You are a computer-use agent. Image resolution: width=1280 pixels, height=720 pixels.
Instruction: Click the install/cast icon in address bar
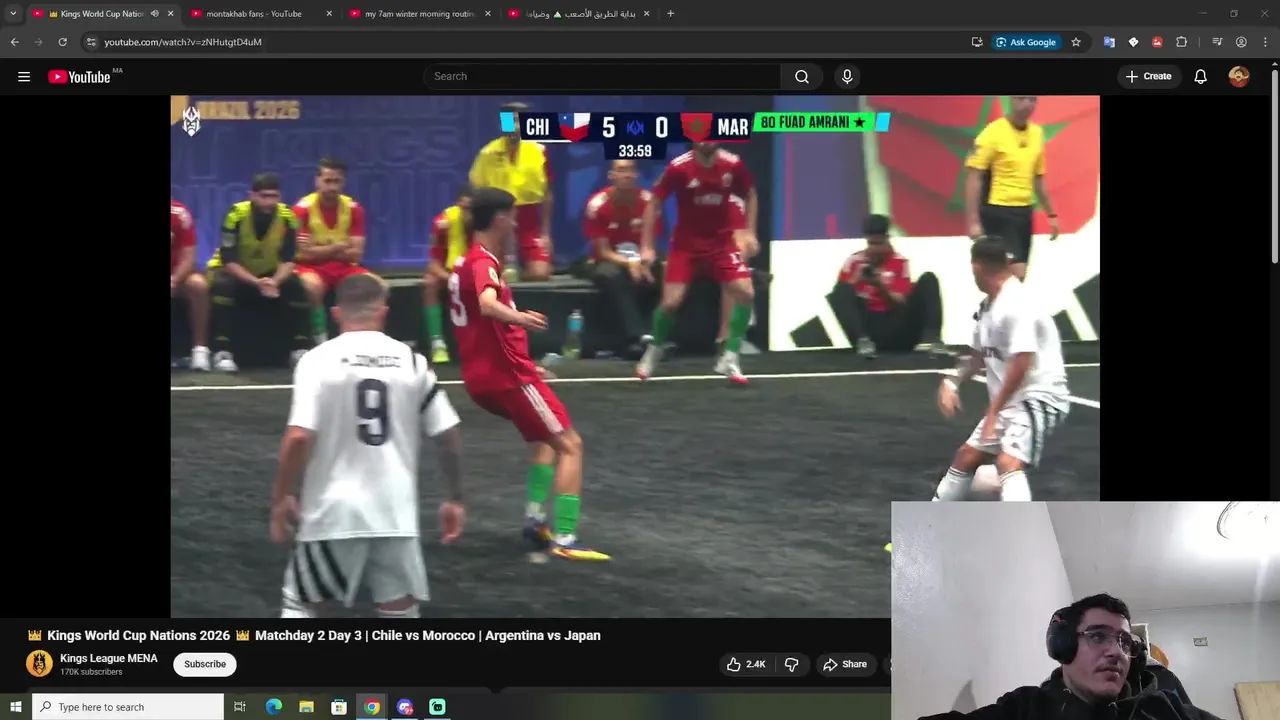pos(977,42)
